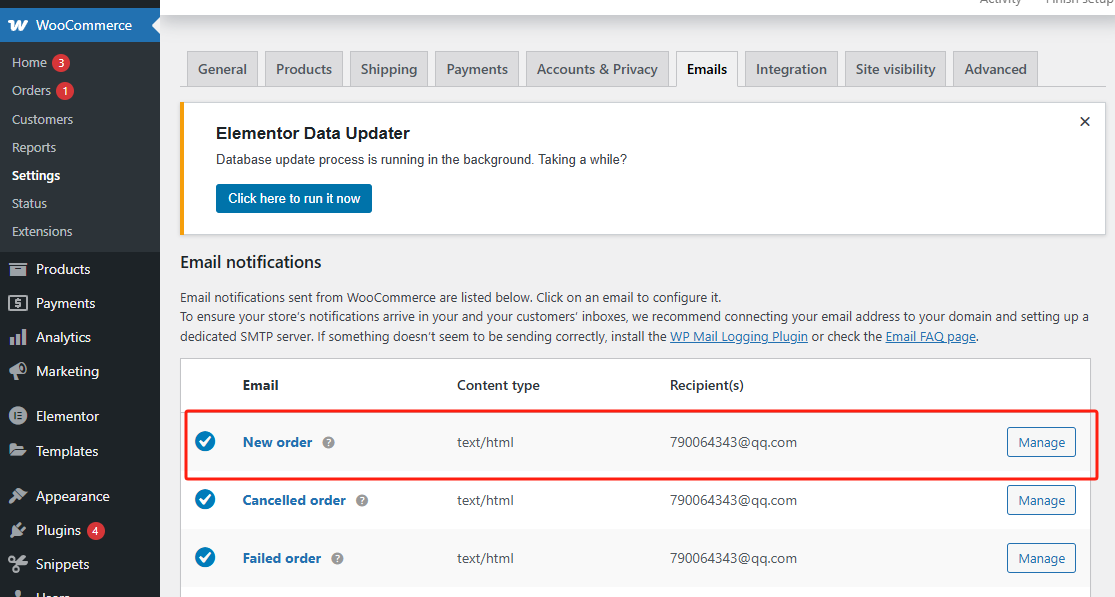Open the New order email link
1115x597 pixels.
277,442
